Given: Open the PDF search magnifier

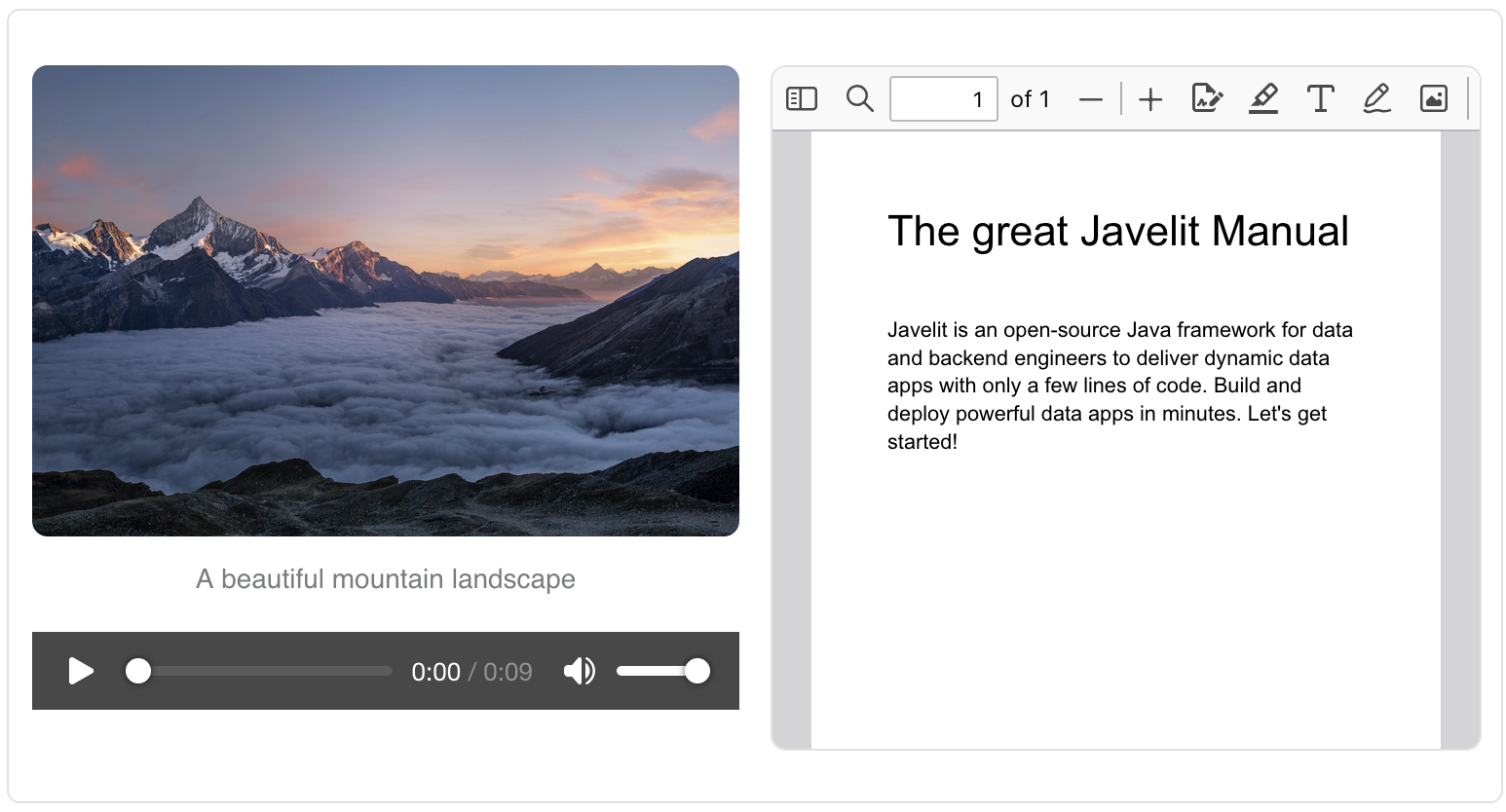Looking at the screenshot, I should coord(859,98).
